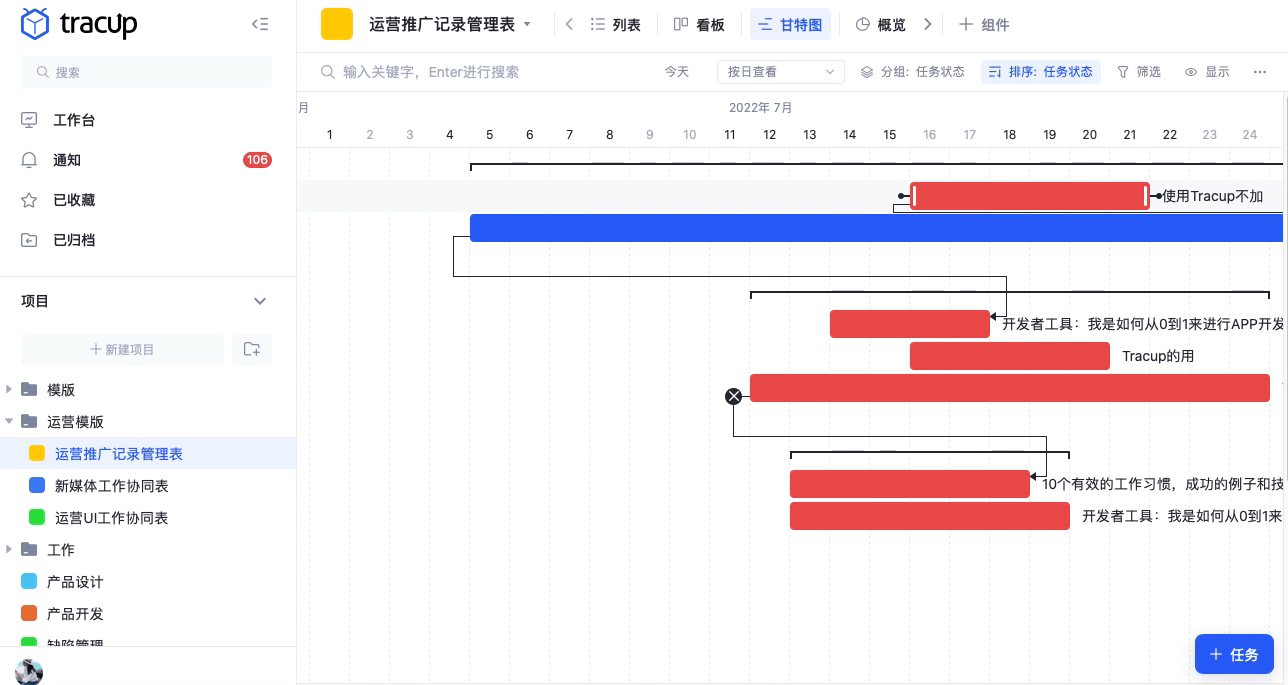Open filters with the 筛选 funnel icon
Screen dimensions: 1288x685
1125,71
